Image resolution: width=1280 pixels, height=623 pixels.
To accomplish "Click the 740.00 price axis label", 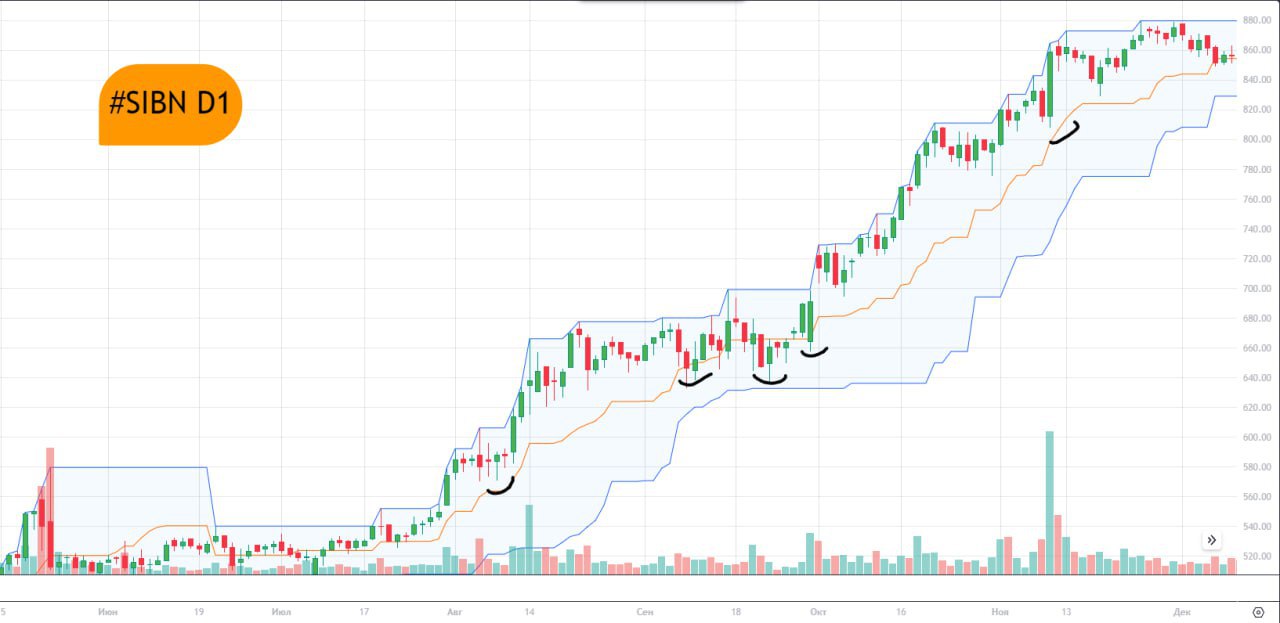I will (x=1257, y=229).
